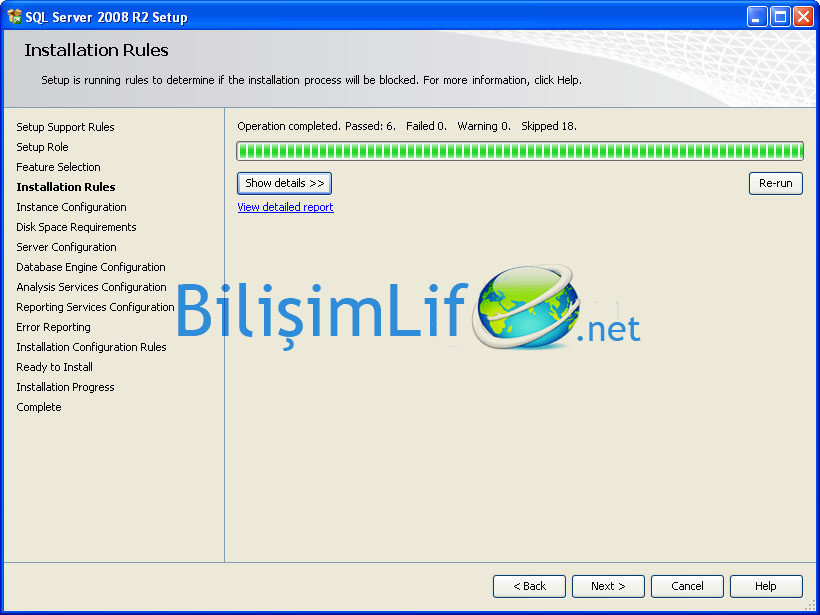Select Server Configuration step

(x=66, y=247)
